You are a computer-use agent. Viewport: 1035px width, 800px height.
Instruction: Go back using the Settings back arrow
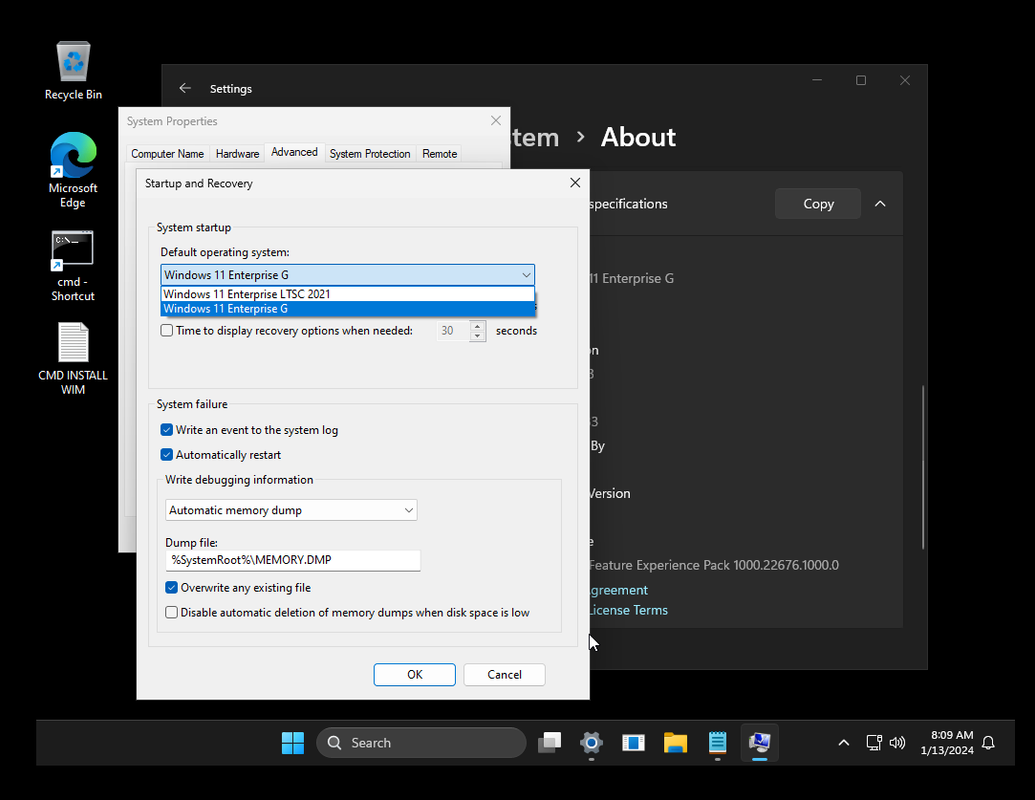click(x=185, y=88)
